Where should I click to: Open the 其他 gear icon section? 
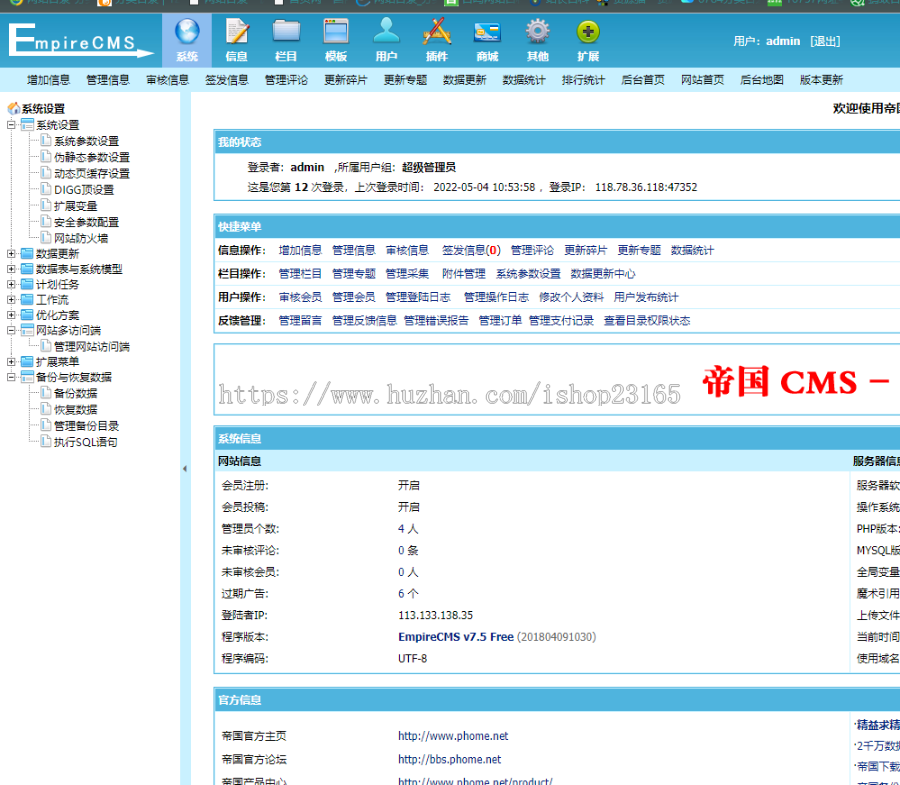538,40
